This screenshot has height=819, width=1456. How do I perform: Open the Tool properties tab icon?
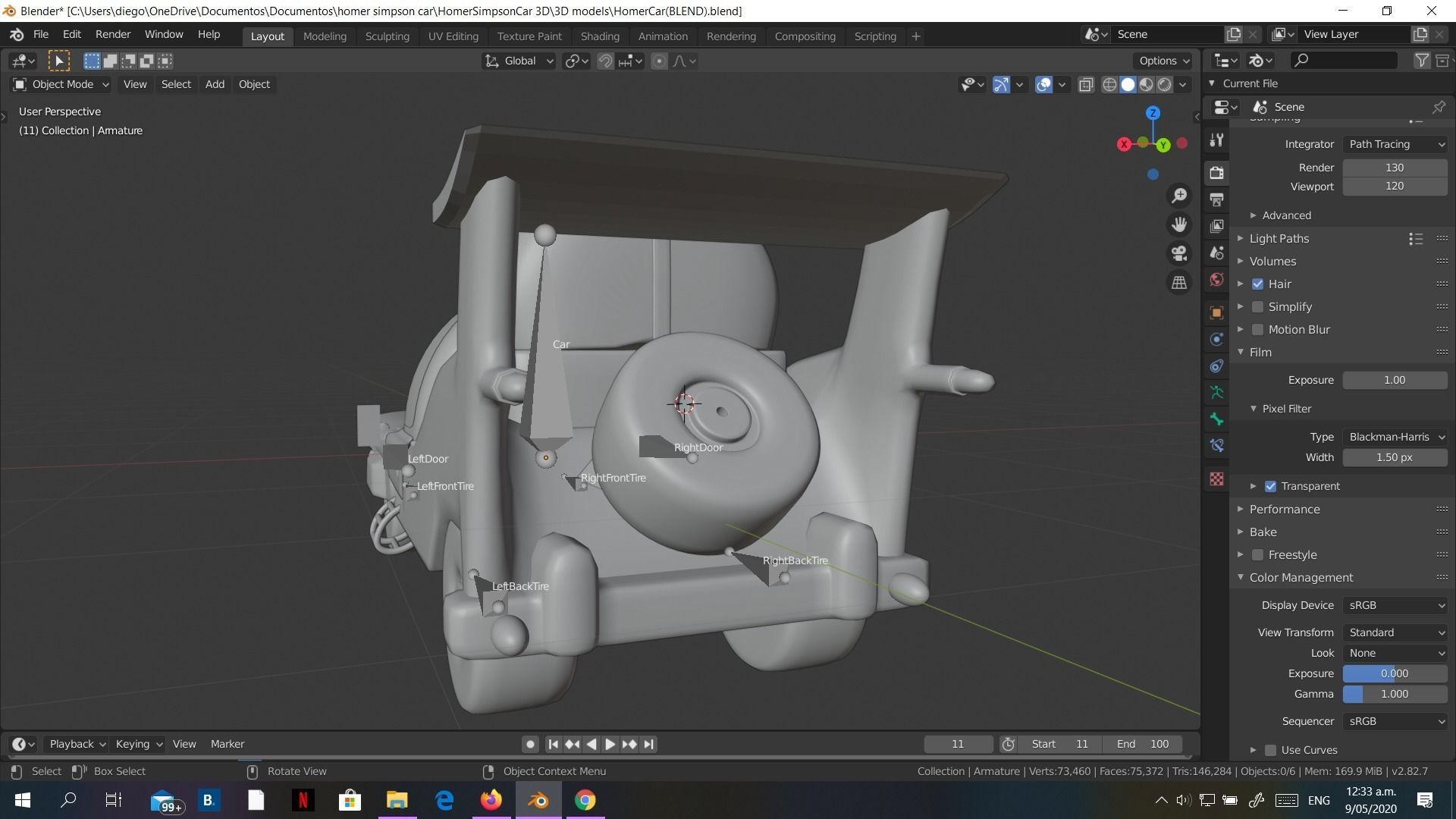(1216, 140)
